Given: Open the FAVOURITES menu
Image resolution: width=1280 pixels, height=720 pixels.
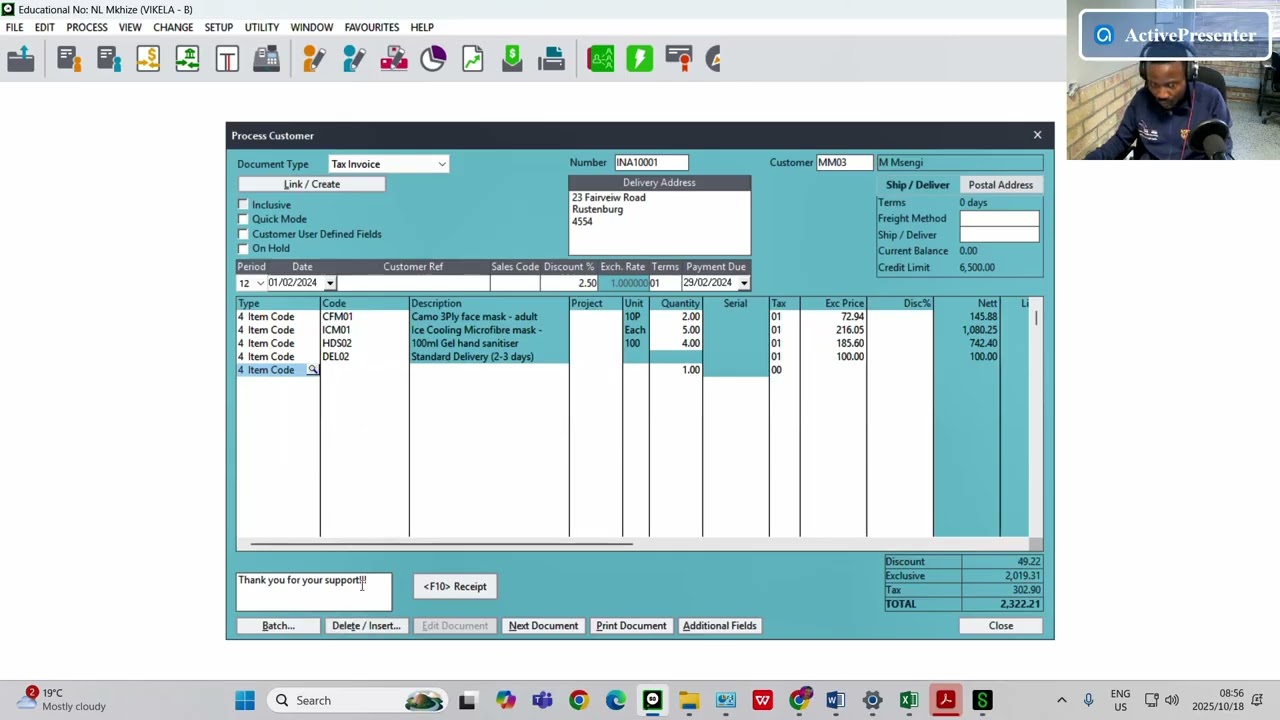Looking at the screenshot, I should coord(372,27).
